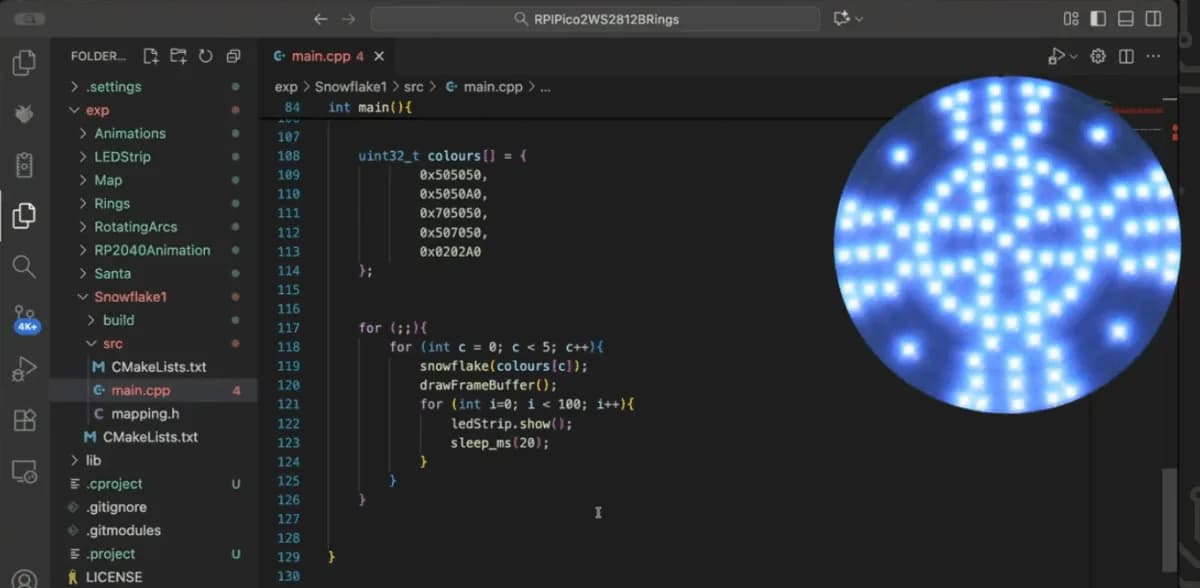This screenshot has height=588, width=1200.
Task: Open the breadcrumb trailing ellipsis
Action: click(x=545, y=88)
